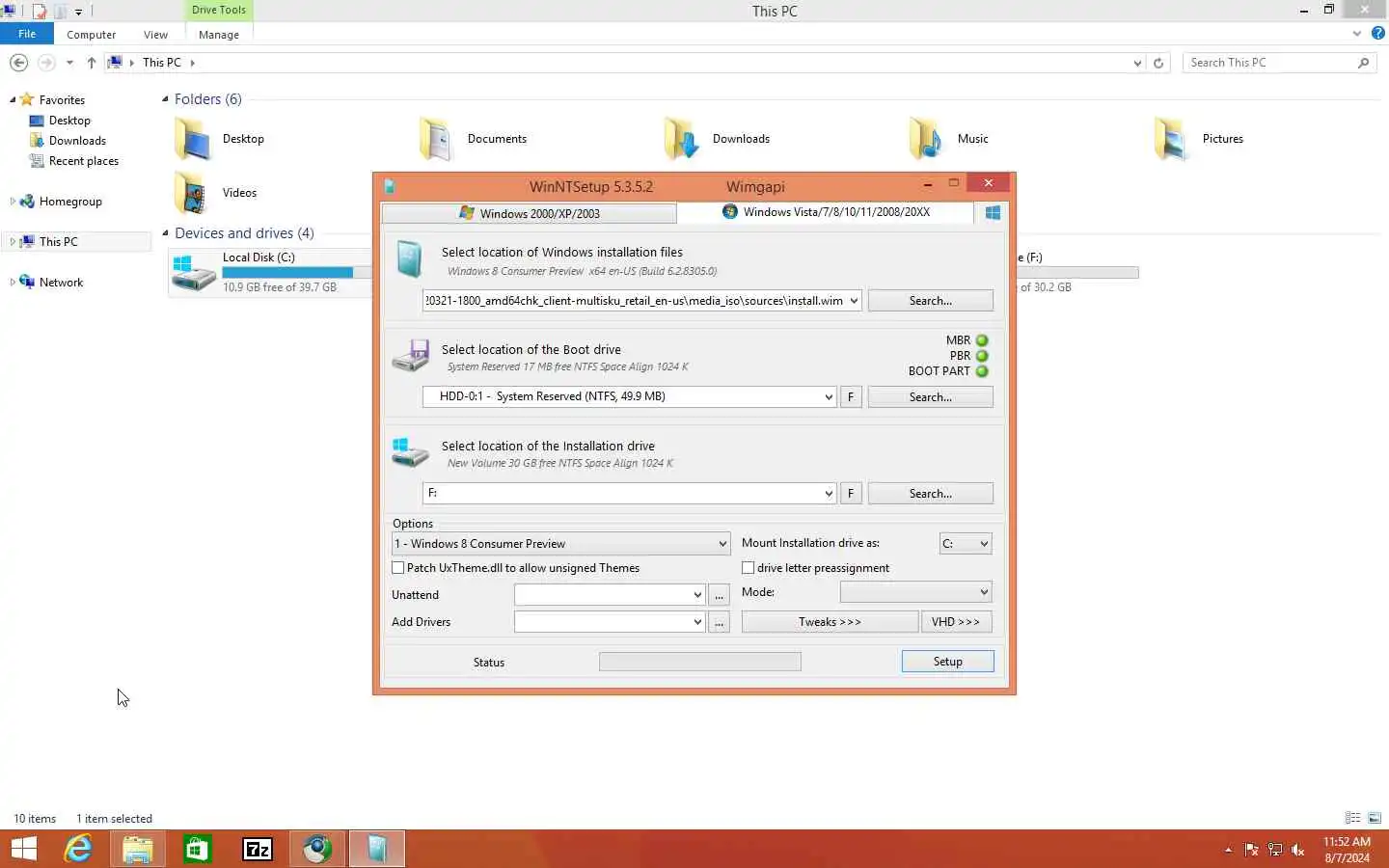Screen dimensions: 1389x868
Task: Open the Mount Installation drive letter dropdown
Action: pyautogui.click(x=966, y=544)
